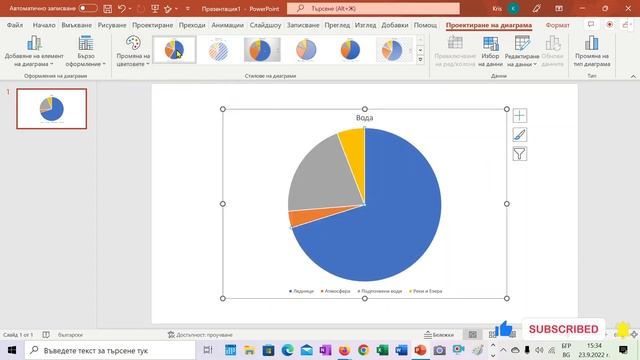
Task: Click the Windows taskbar search field
Action: 110,350
